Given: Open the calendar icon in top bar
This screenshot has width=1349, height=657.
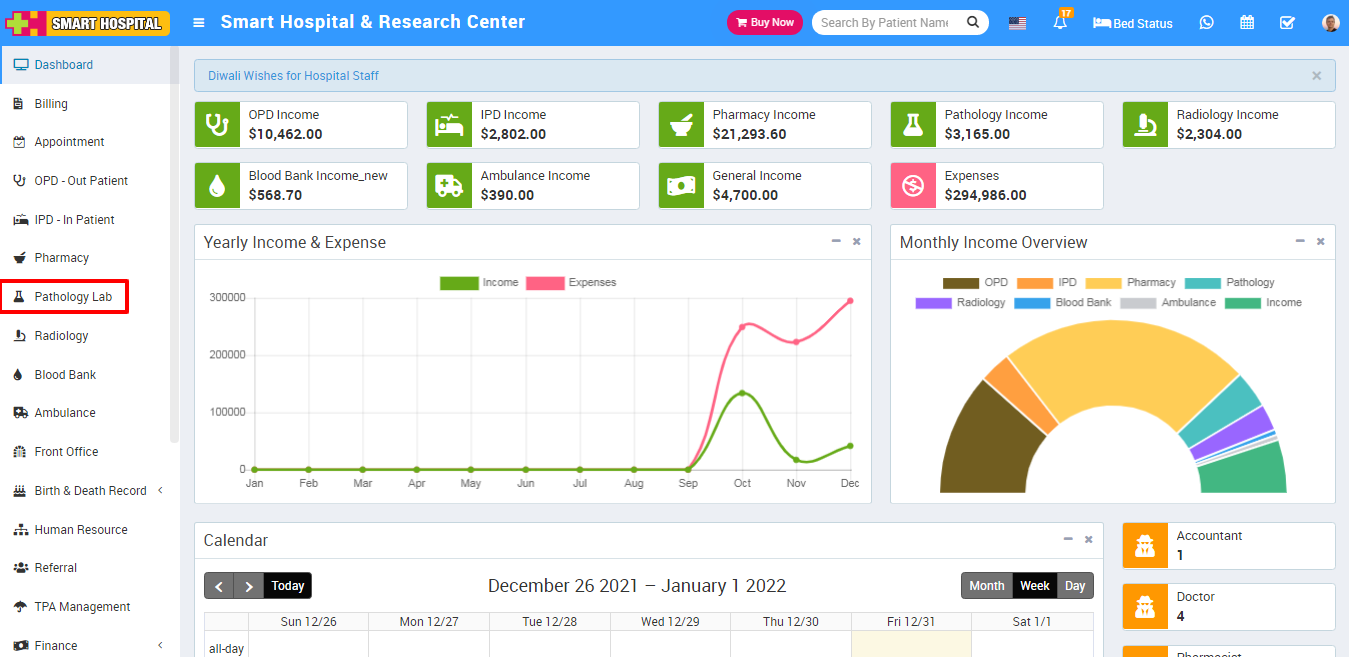Looking at the screenshot, I should pos(1247,23).
